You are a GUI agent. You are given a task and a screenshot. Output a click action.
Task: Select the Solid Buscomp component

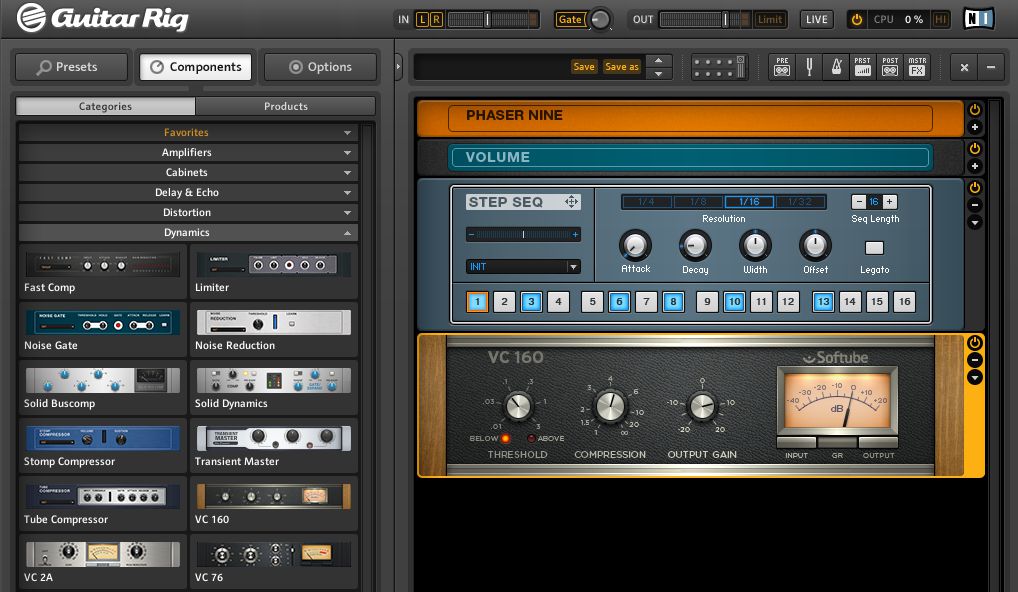[103, 388]
